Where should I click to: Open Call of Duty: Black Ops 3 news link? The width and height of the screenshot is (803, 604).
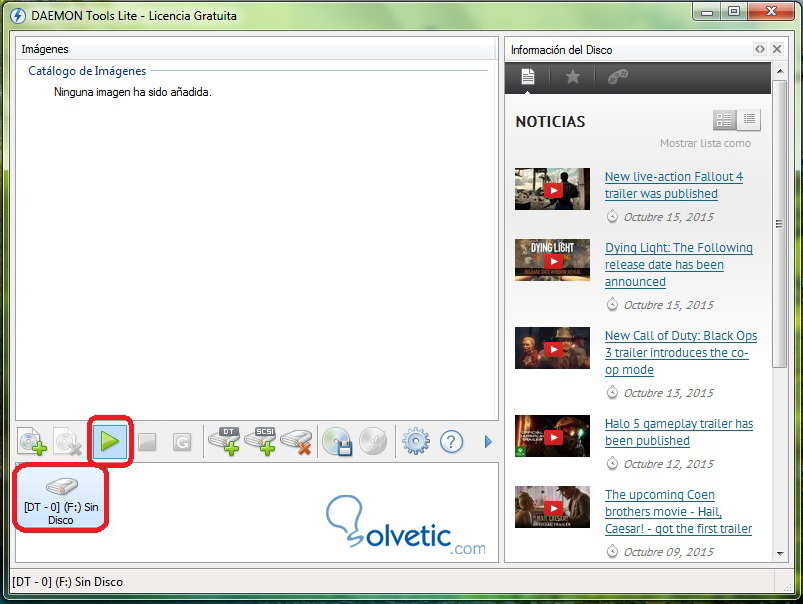pyautogui.click(x=681, y=352)
